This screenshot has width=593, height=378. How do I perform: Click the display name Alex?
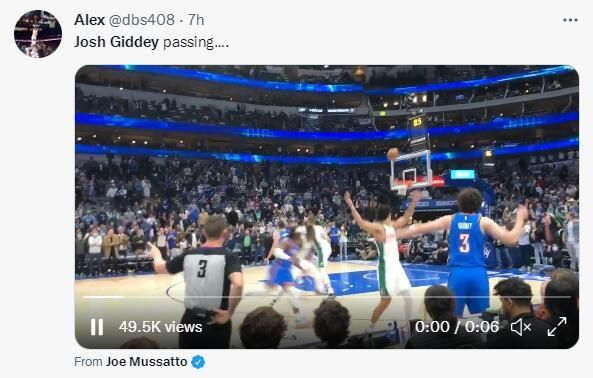coord(90,20)
